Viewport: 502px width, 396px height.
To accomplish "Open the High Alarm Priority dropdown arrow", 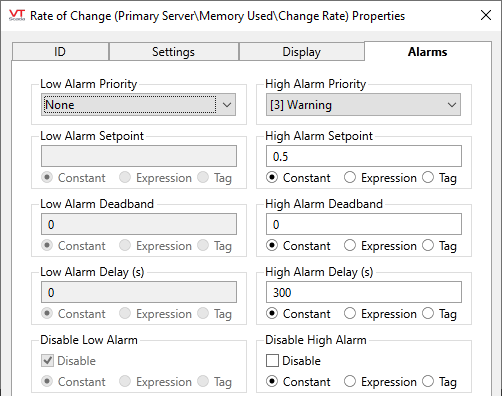I will click(452, 105).
